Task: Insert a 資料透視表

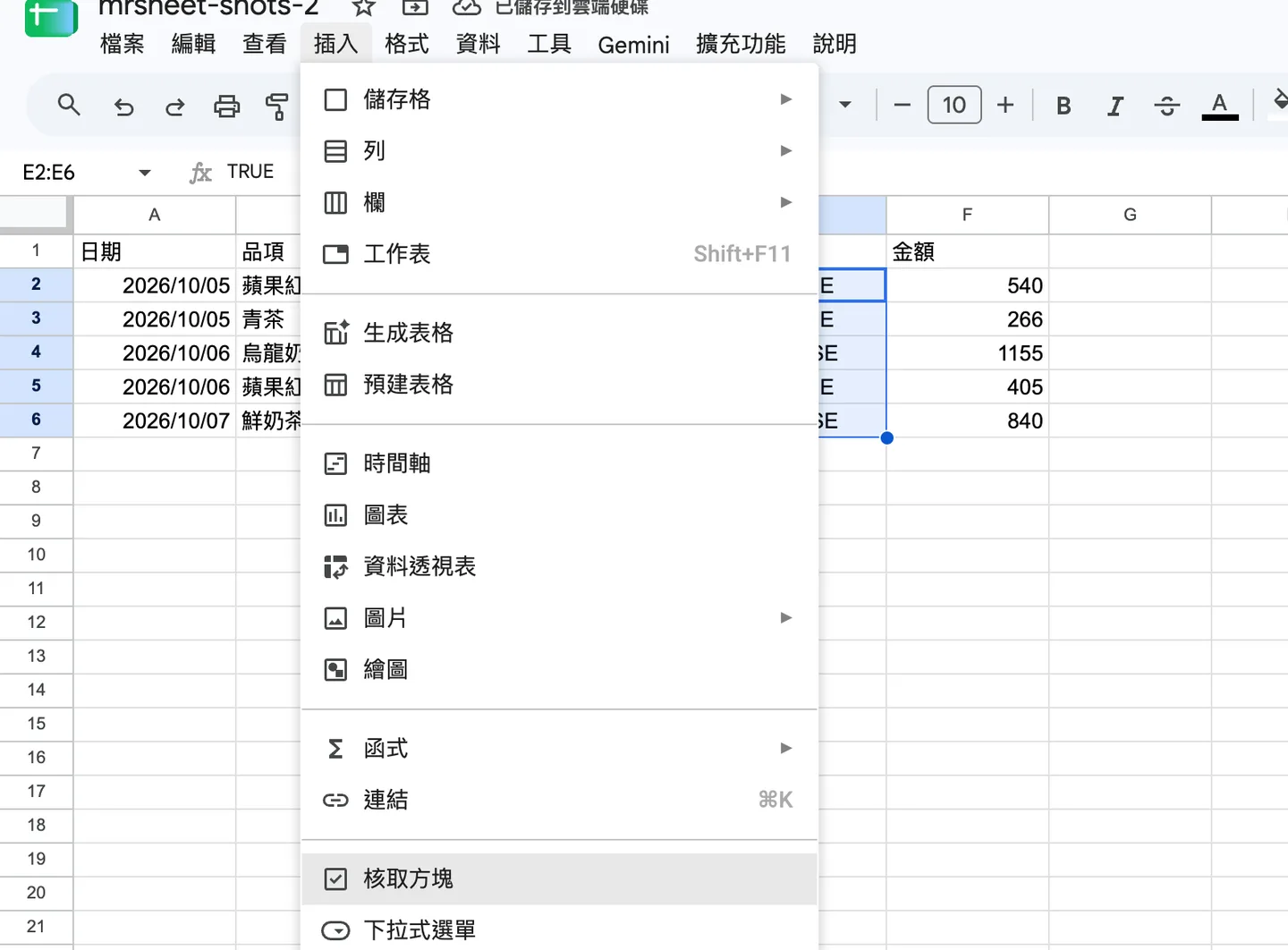Action: pyautogui.click(x=559, y=566)
